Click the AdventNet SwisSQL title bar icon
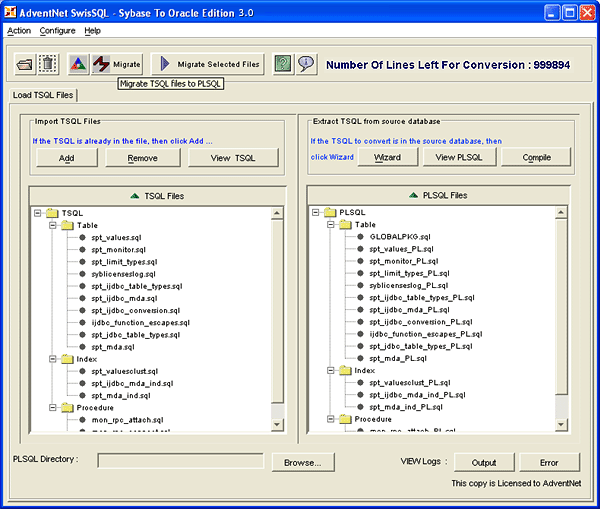Screen dimensions: 600x509 (x=10, y=12)
